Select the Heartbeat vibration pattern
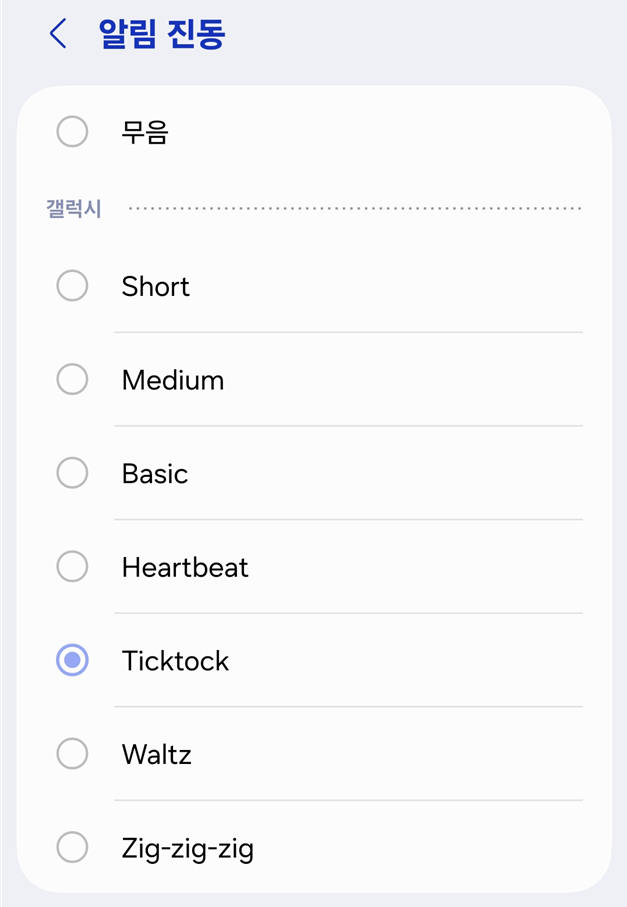The width and height of the screenshot is (627, 907). pos(71,566)
